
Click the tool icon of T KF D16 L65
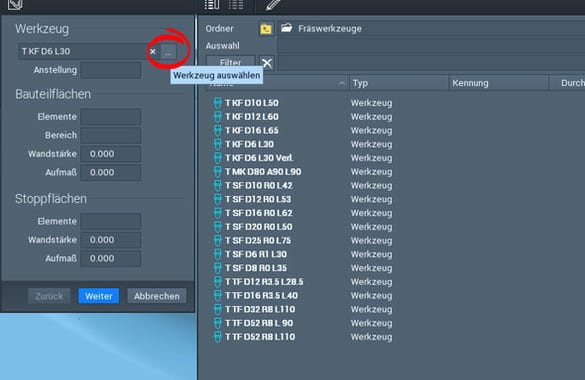tap(218, 131)
